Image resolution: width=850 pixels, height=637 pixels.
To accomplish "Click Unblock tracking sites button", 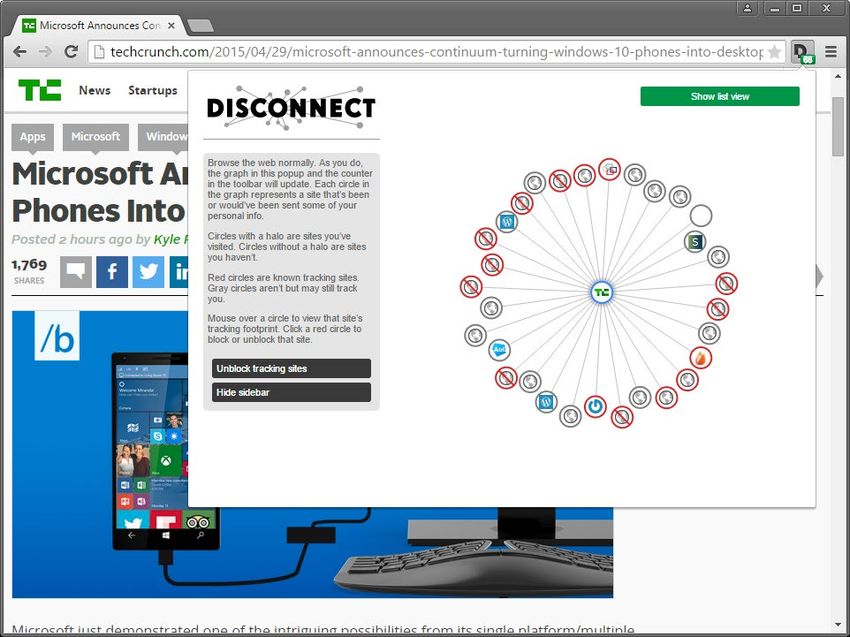I will pyautogui.click(x=291, y=369).
